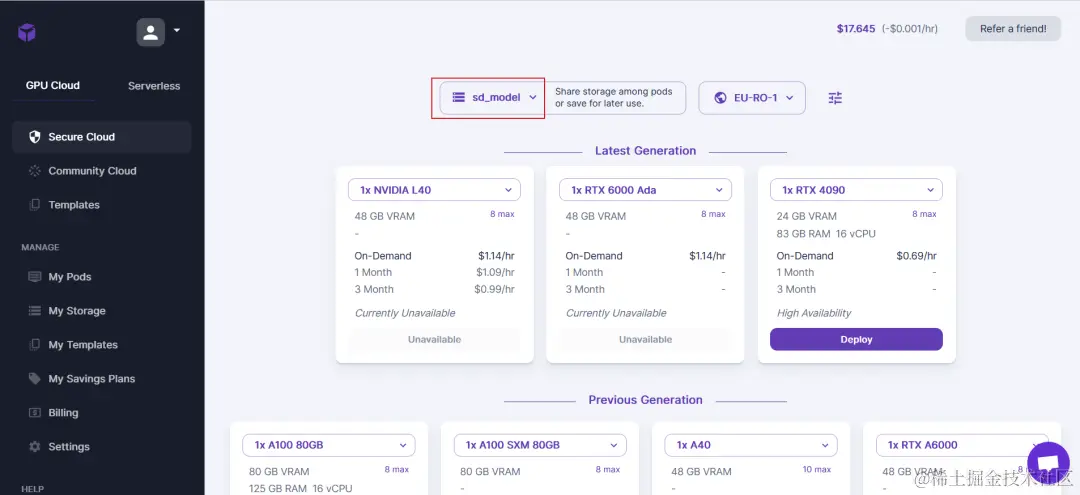The image size is (1080, 495).
Task: Click the Refer a friend! button
Action: (1012, 29)
